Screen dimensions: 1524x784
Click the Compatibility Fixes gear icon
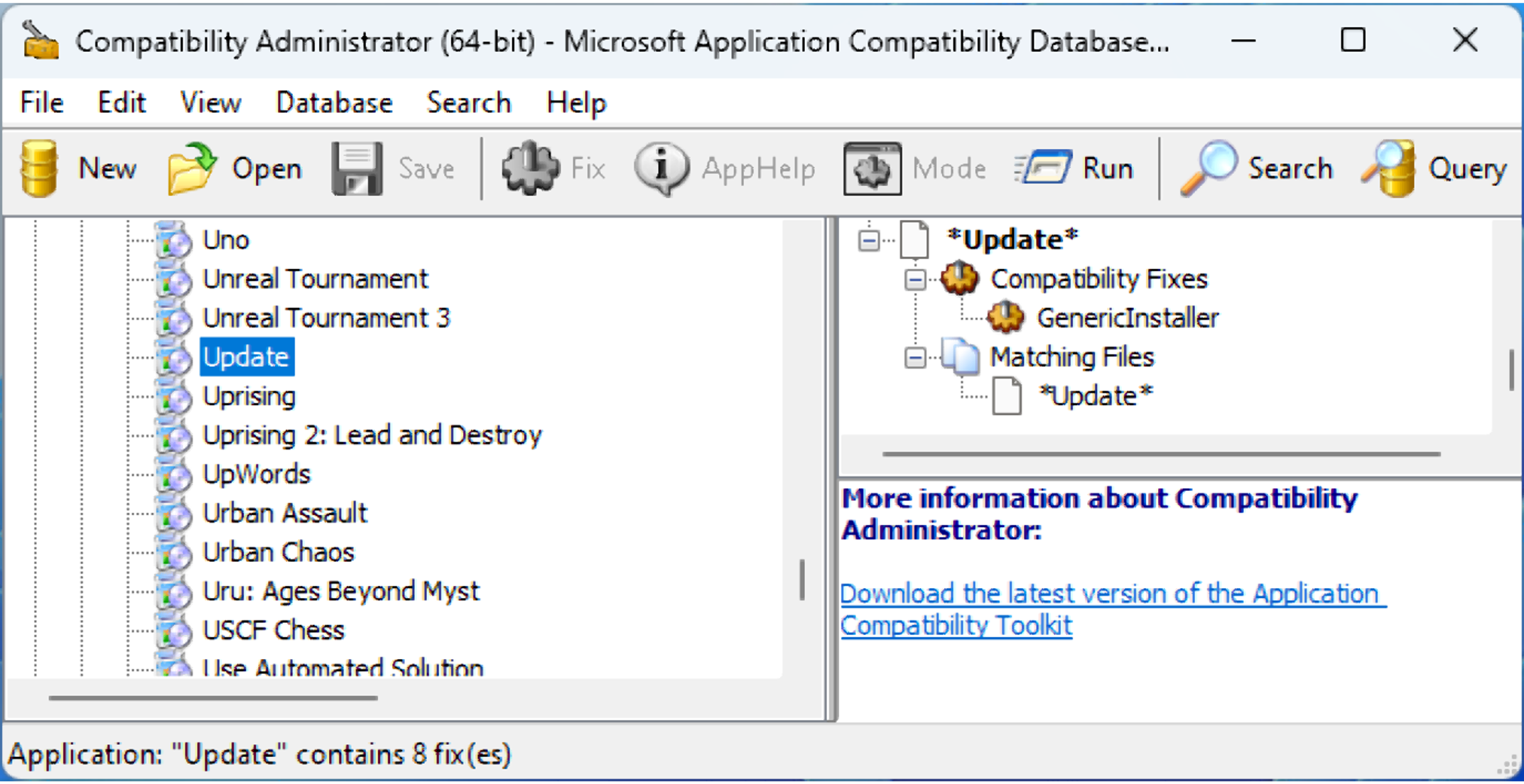pos(959,278)
